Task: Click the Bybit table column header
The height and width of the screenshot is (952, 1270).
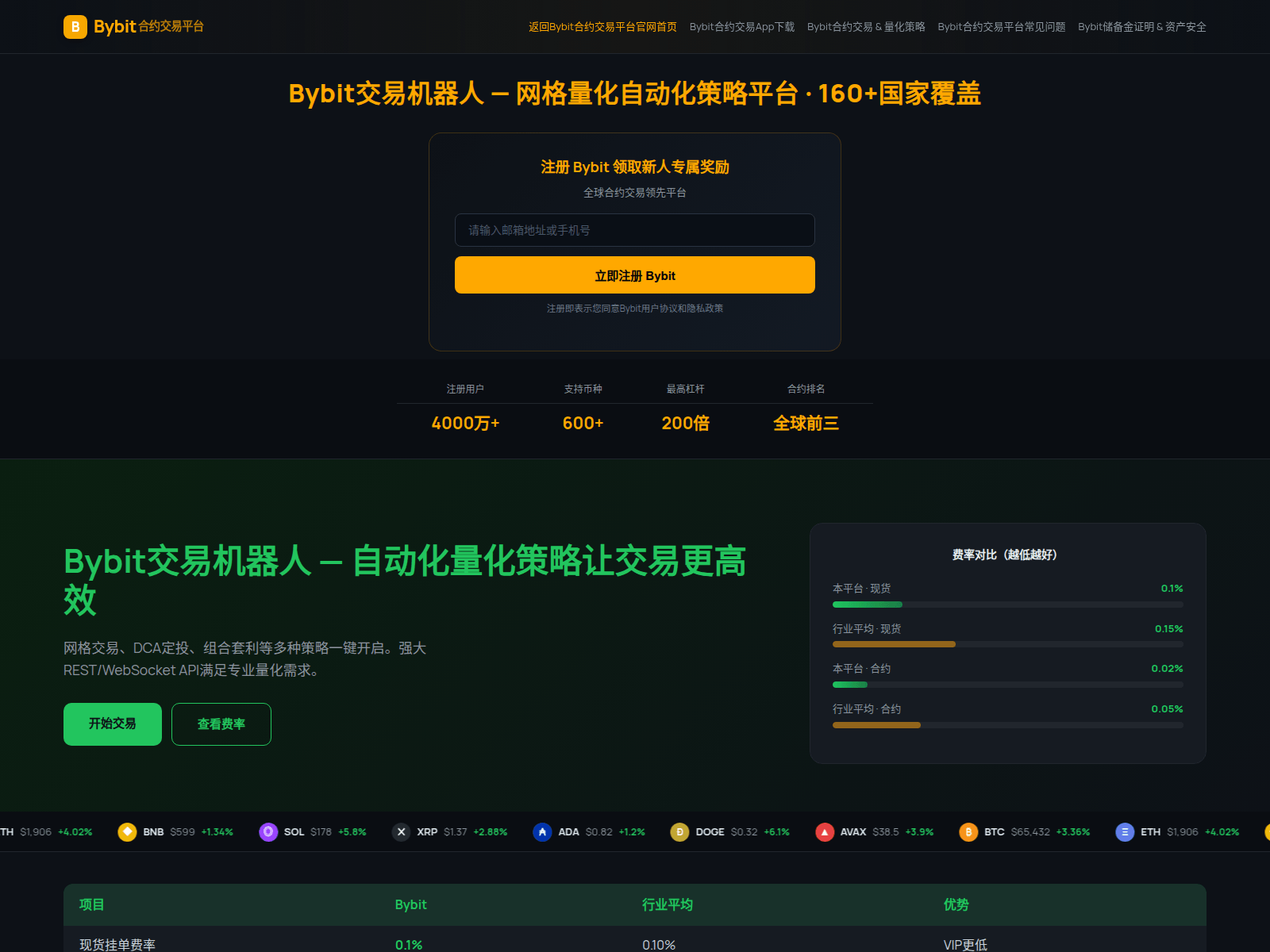Action: tap(411, 904)
